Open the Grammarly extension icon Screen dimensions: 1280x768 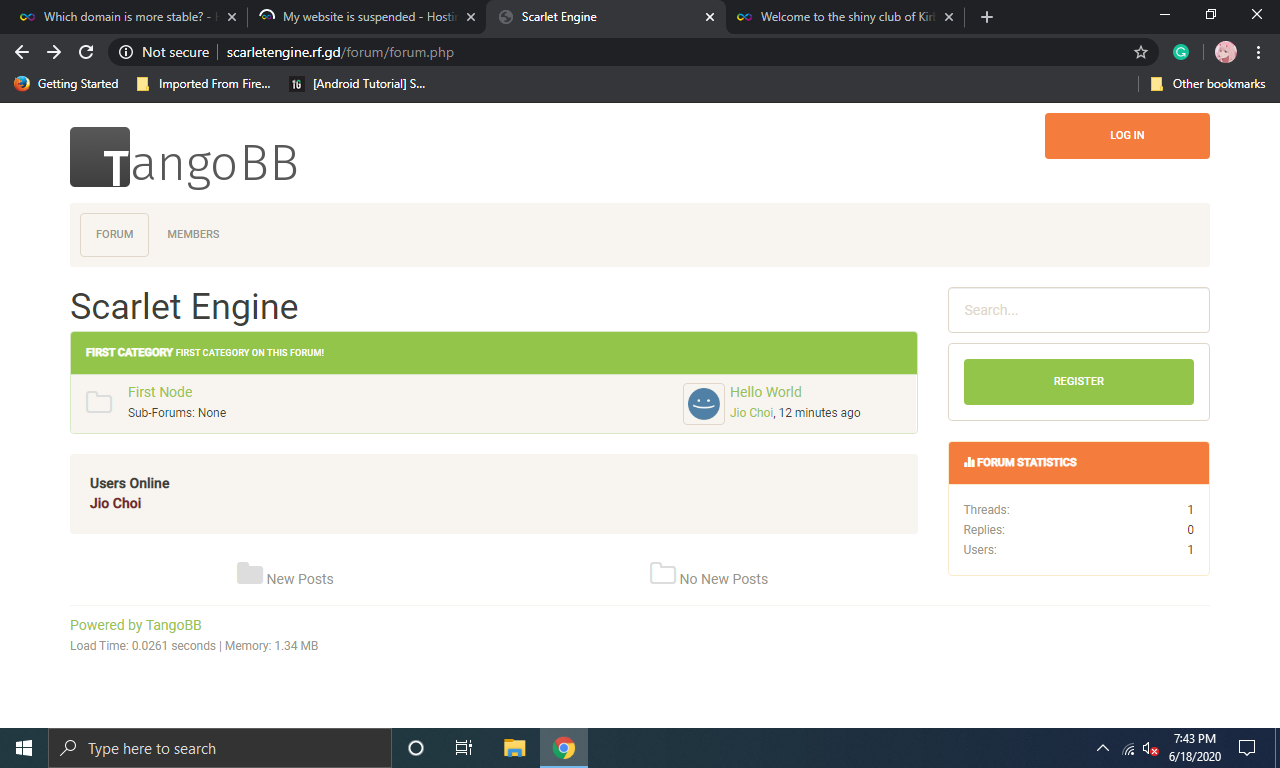click(x=1181, y=52)
